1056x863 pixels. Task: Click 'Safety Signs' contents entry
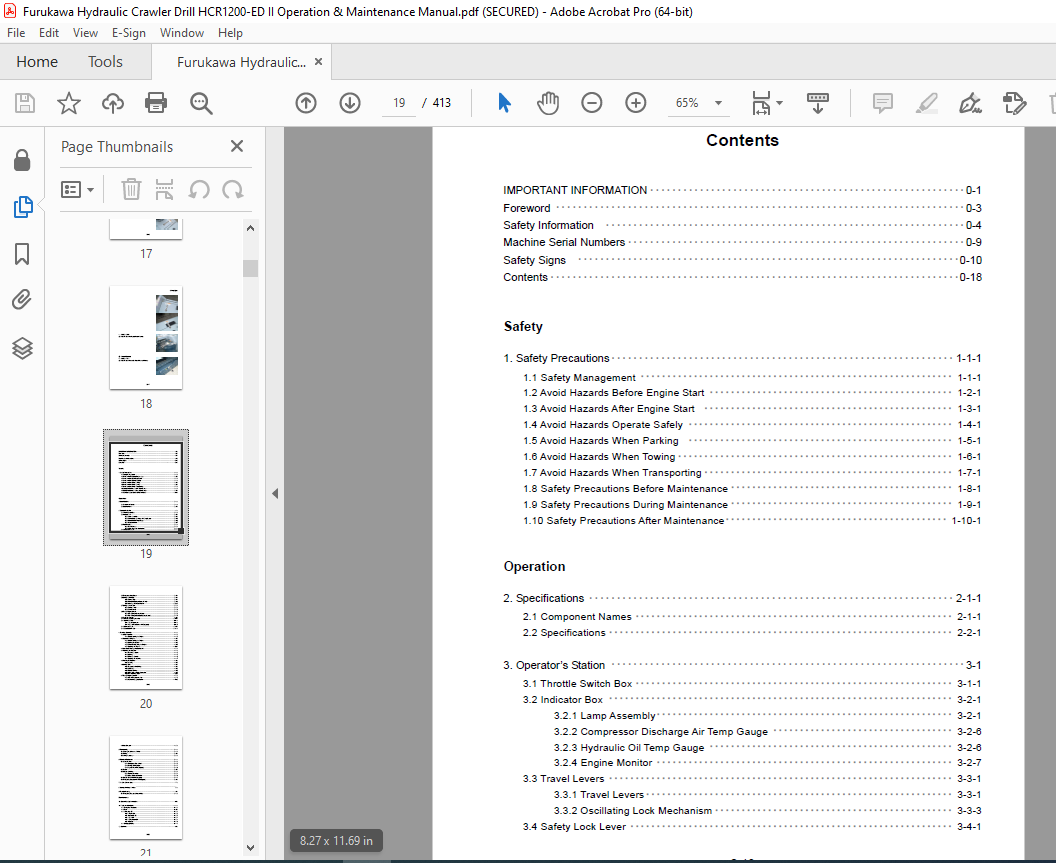[742, 260]
